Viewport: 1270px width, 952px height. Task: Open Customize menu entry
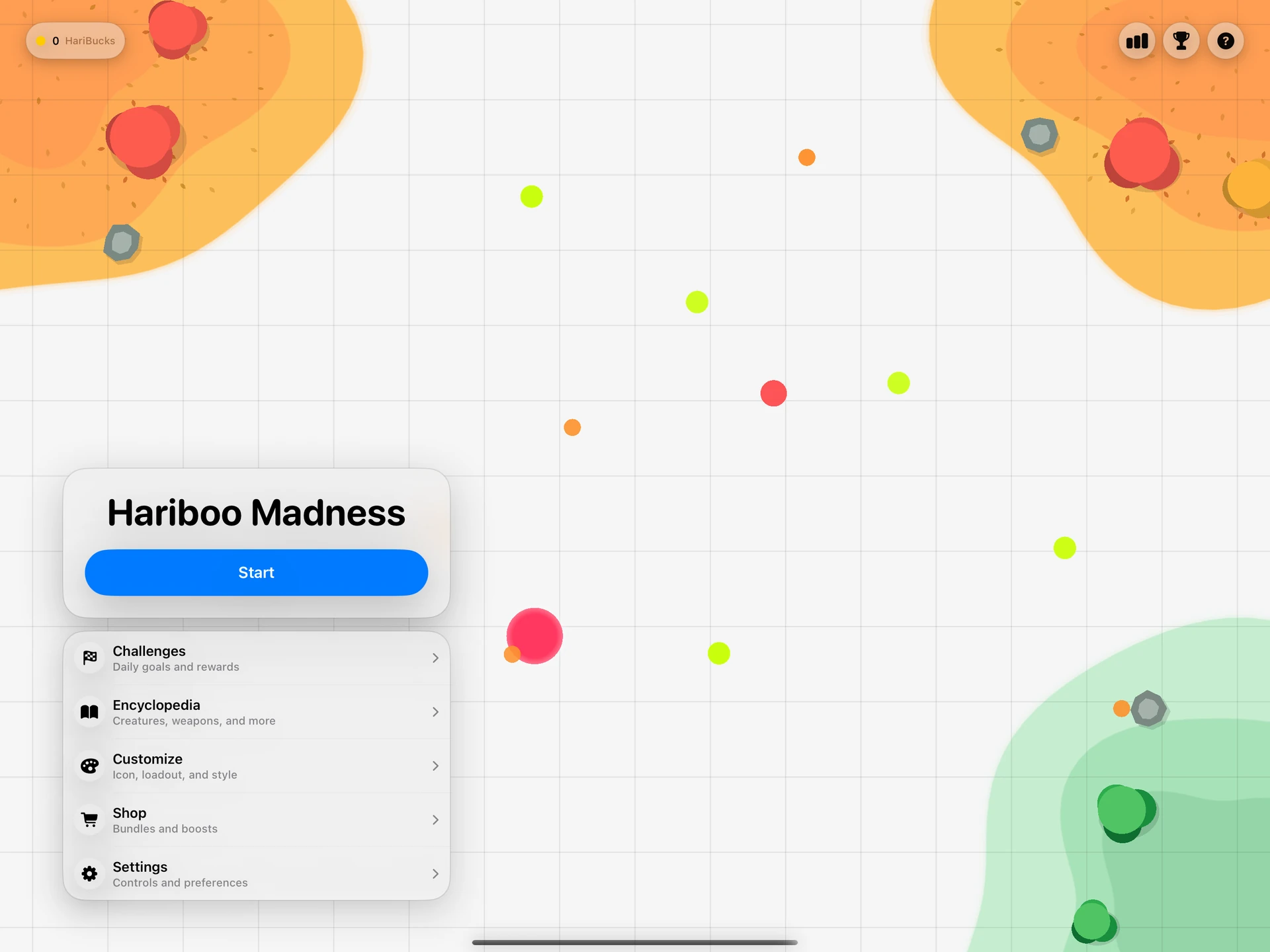coord(257,766)
